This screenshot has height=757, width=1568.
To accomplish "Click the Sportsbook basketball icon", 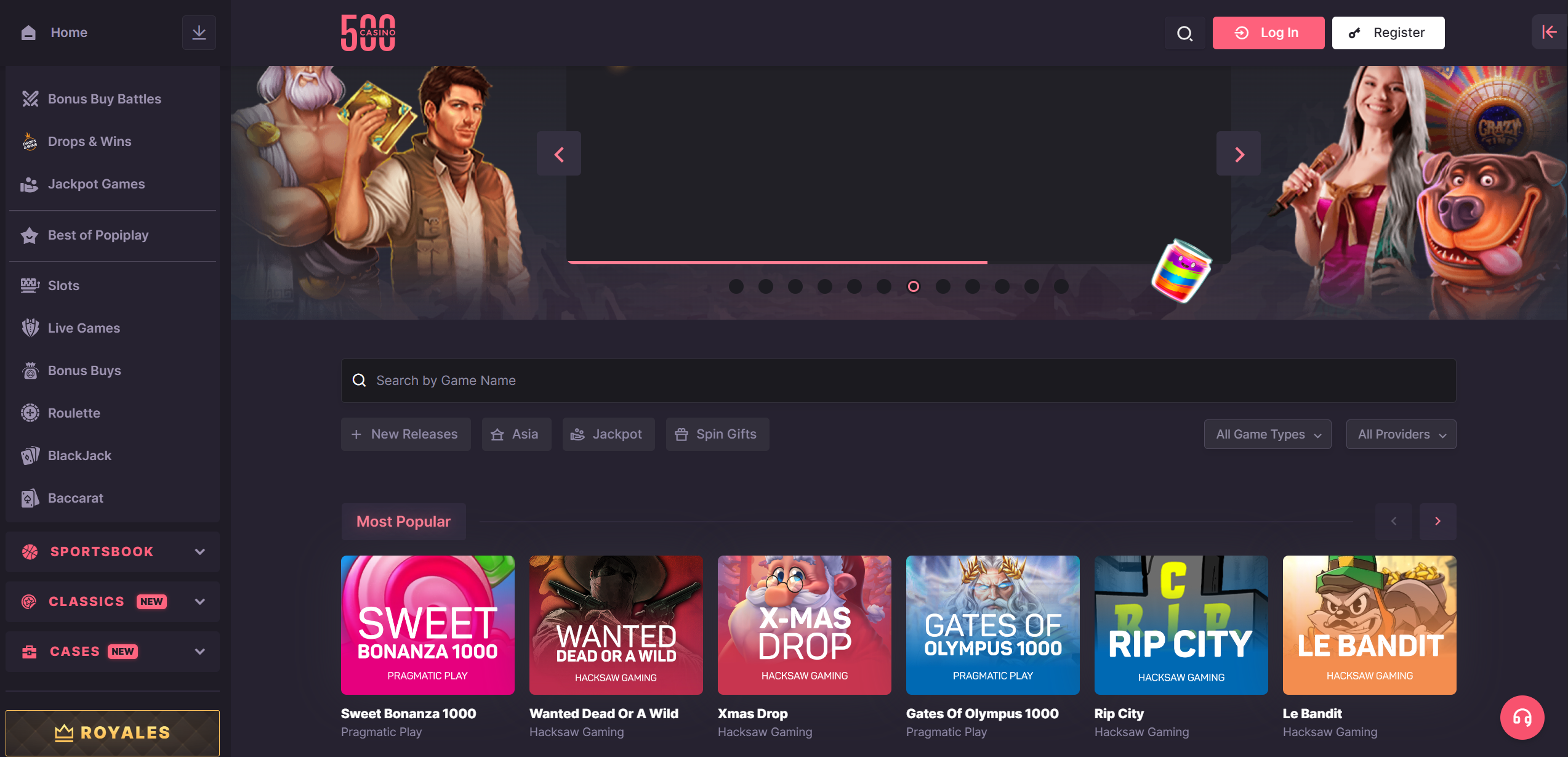I will click(x=30, y=552).
